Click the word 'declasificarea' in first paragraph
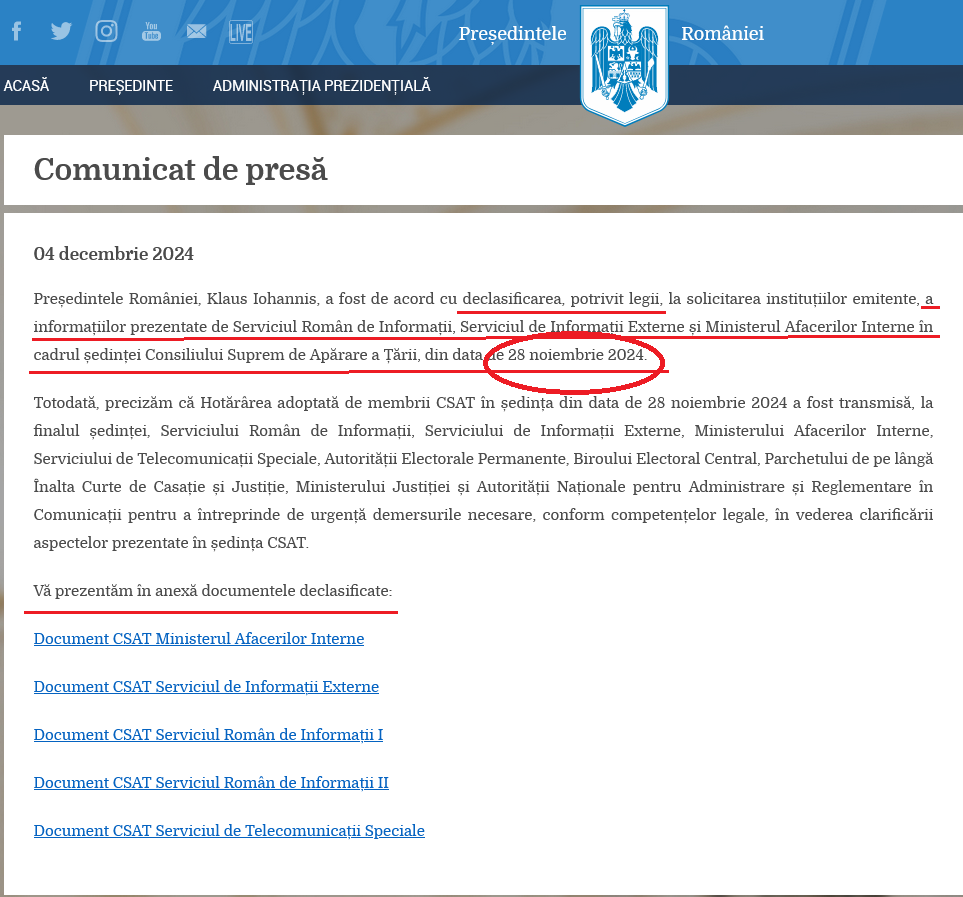This screenshot has height=897, width=963. coord(512,299)
